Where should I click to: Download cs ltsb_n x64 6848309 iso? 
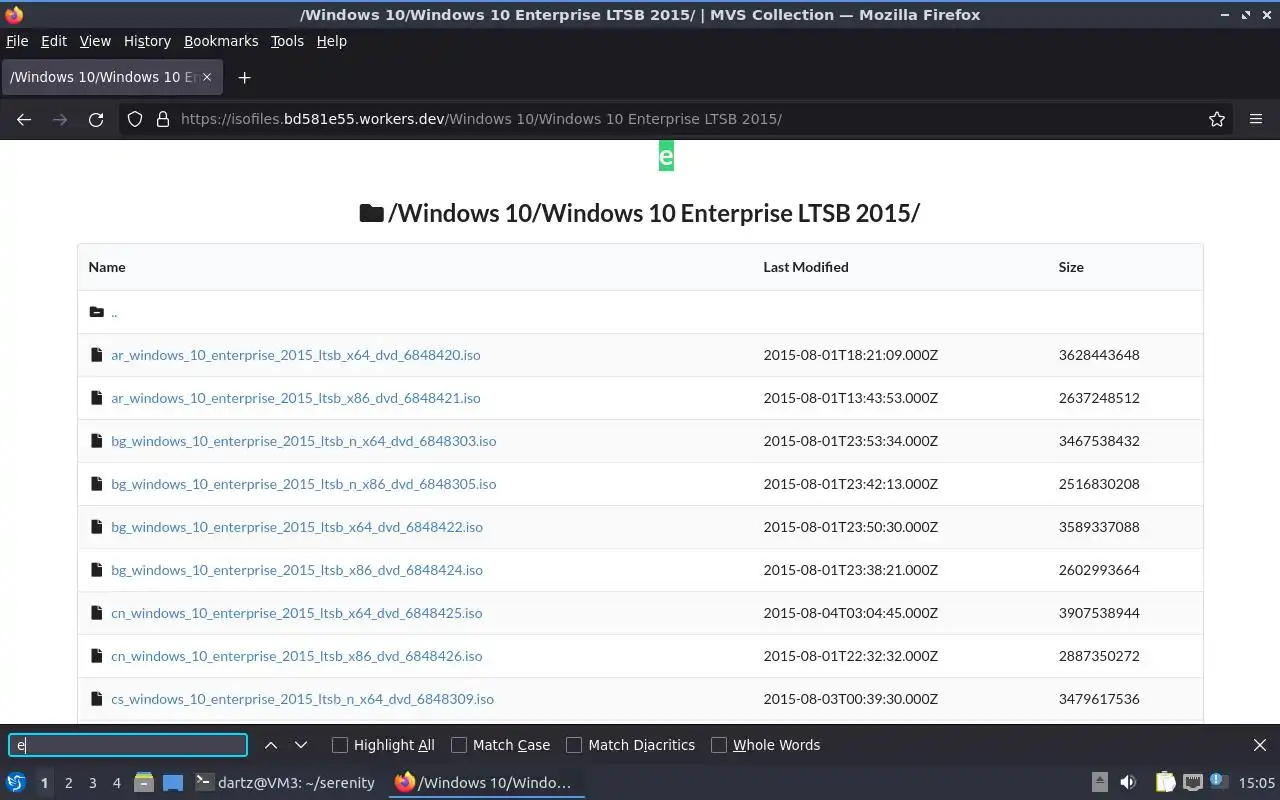tap(302, 699)
